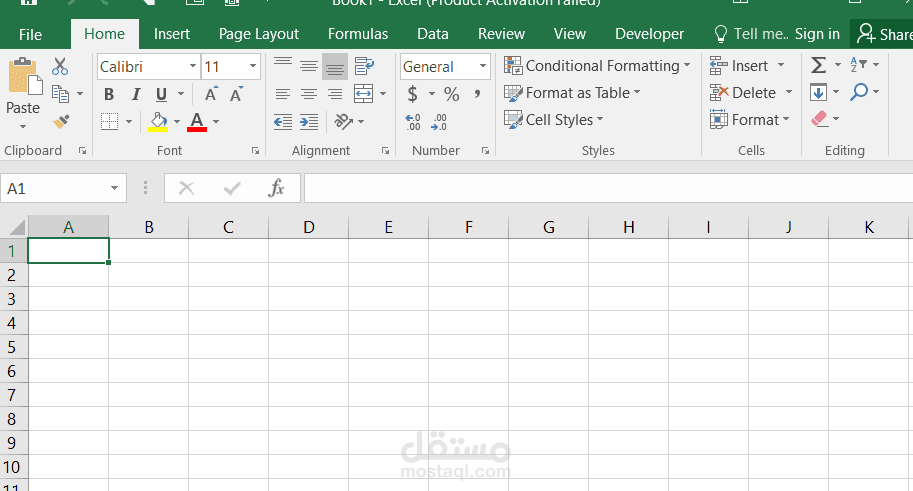Screen dimensions: 913x491
Task: Toggle Bold formatting
Action: point(109,95)
